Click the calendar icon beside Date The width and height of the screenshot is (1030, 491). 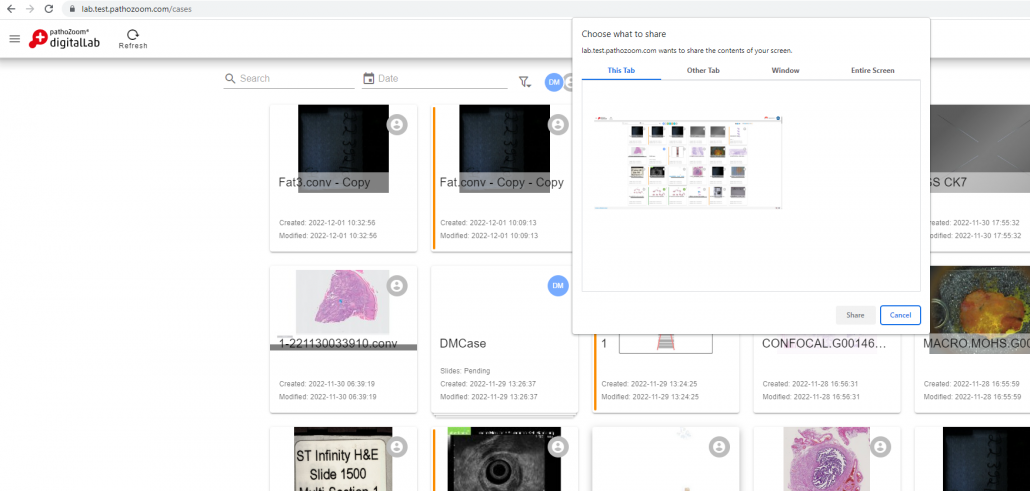click(369, 79)
